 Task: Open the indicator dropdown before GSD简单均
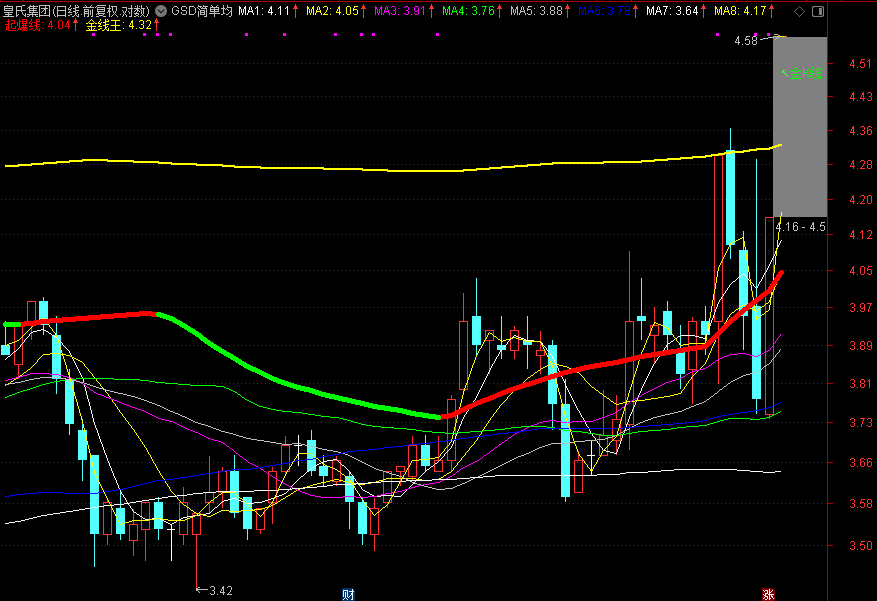click(x=161, y=11)
